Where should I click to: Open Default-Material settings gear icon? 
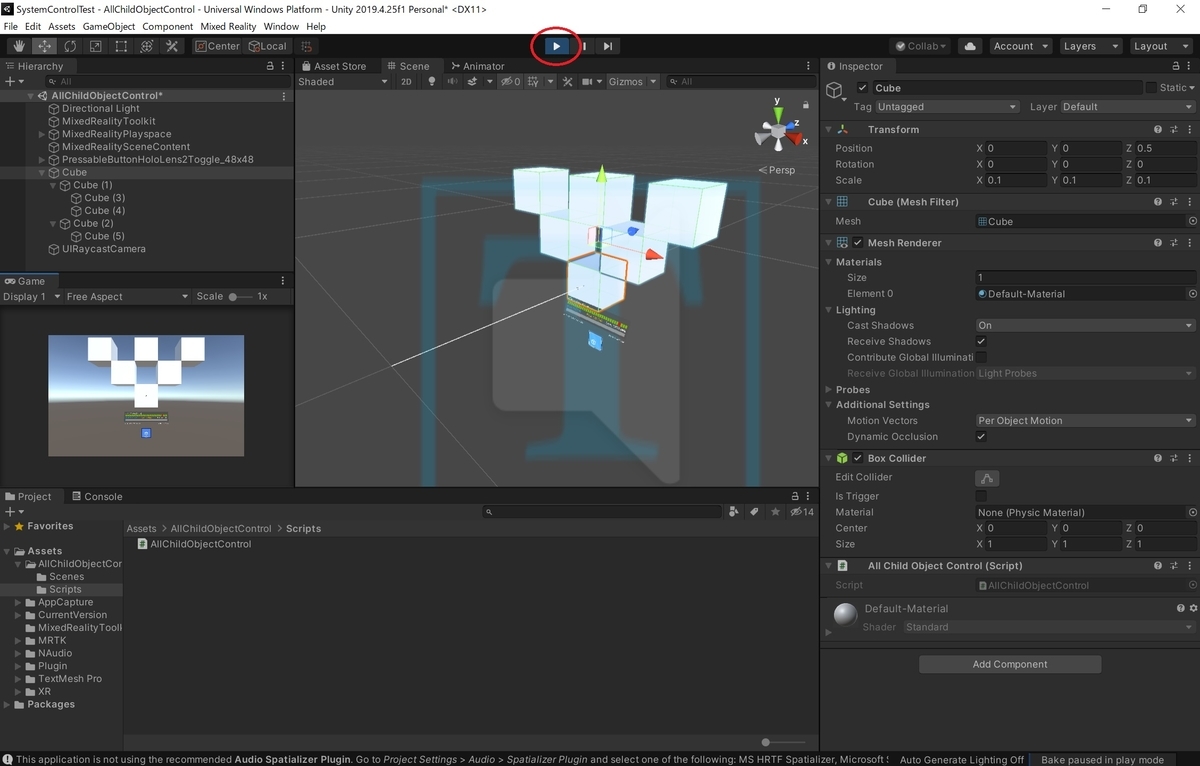[x=1192, y=608]
